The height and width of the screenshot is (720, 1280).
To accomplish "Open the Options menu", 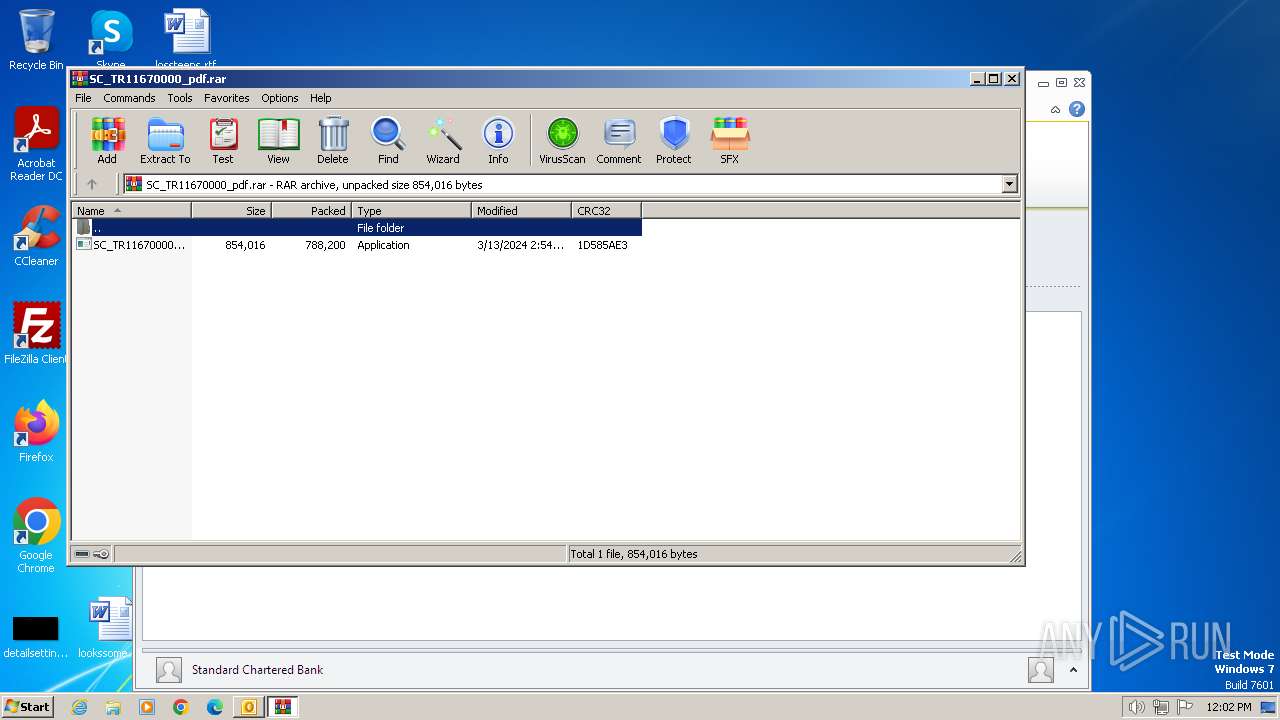I will (x=280, y=98).
